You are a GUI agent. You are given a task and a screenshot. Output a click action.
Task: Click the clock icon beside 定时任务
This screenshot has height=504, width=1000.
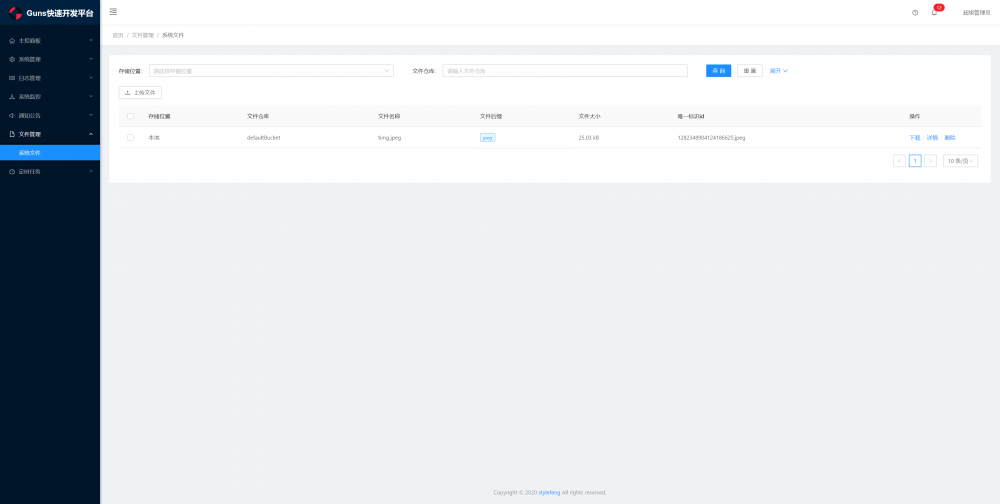[x=12, y=172]
